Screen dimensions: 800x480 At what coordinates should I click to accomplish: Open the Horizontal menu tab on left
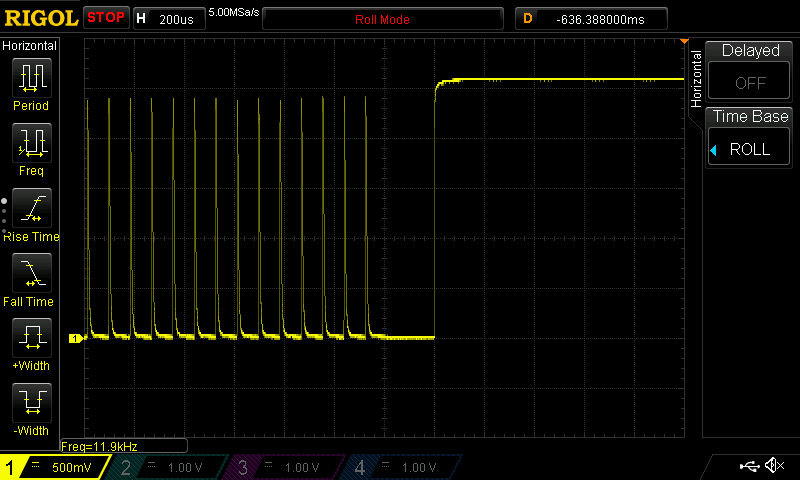(x=30, y=46)
